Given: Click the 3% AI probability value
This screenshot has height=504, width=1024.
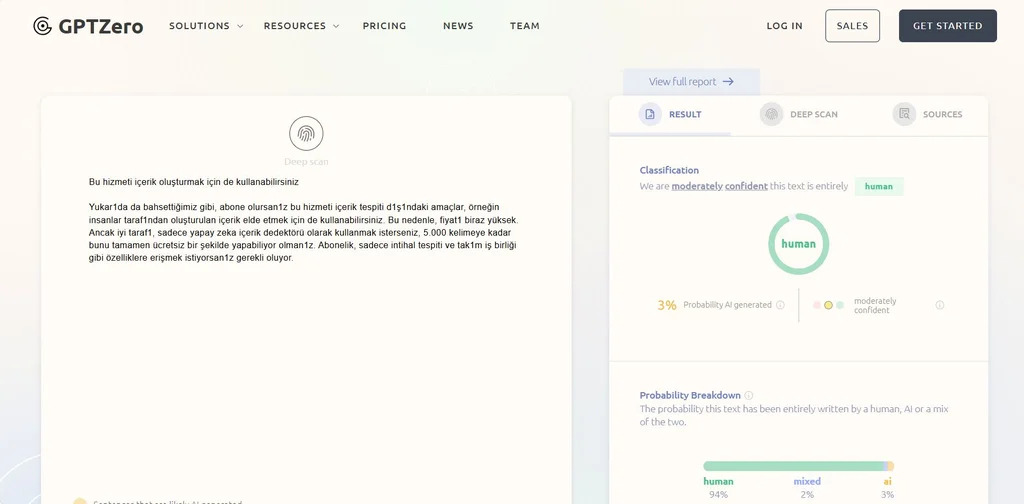Looking at the screenshot, I should 667,305.
